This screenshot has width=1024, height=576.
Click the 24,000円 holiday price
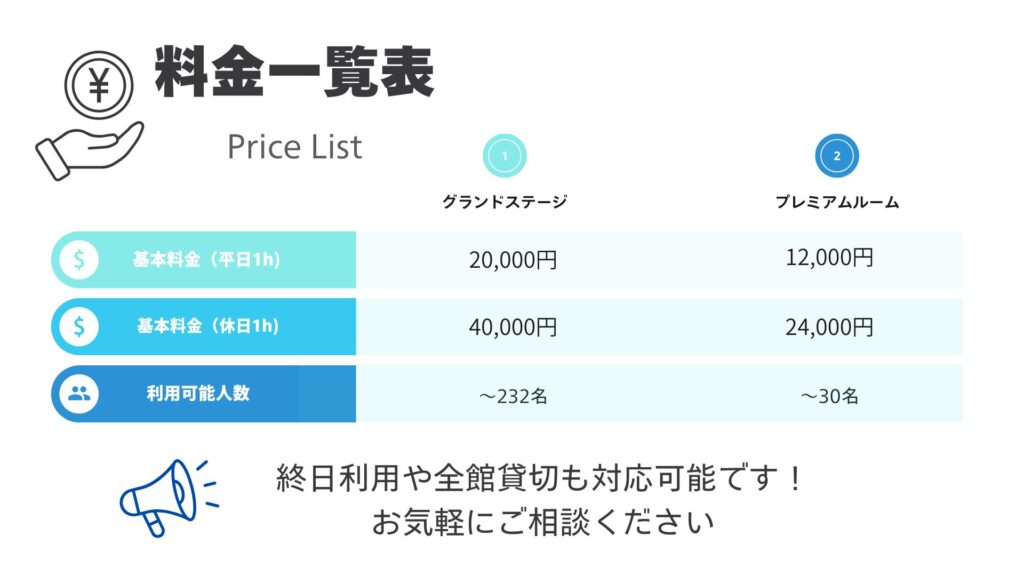(x=829, y=327)
